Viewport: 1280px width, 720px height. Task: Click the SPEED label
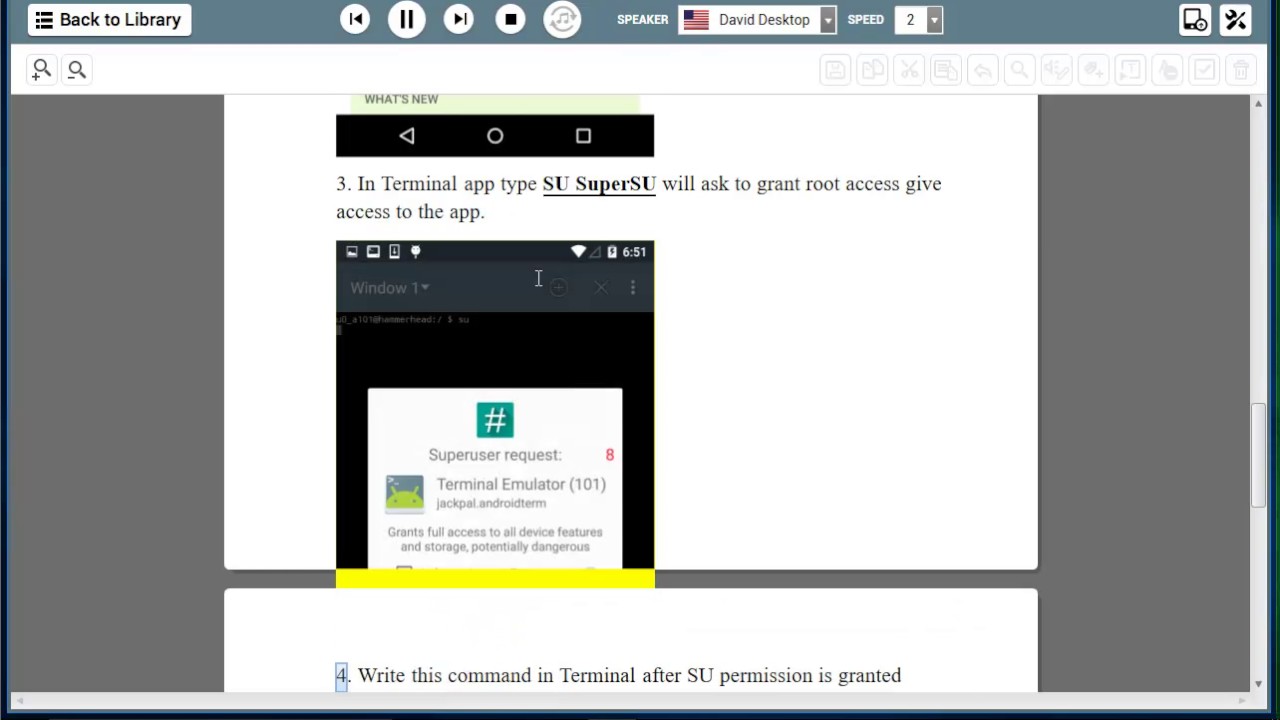point(866,20)
